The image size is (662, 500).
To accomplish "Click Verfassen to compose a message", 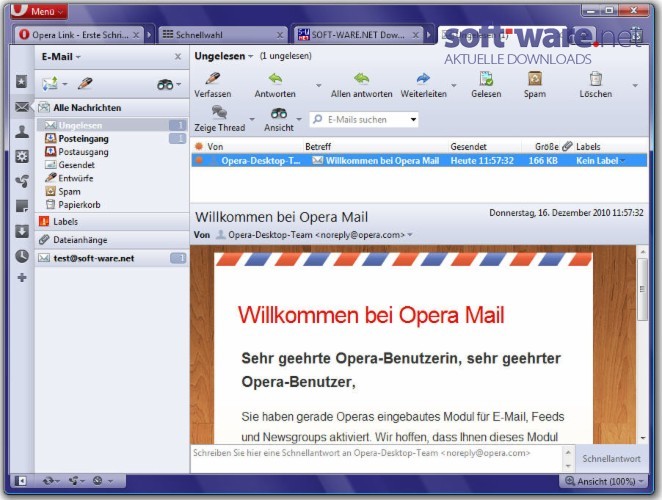I will (212, 85).
